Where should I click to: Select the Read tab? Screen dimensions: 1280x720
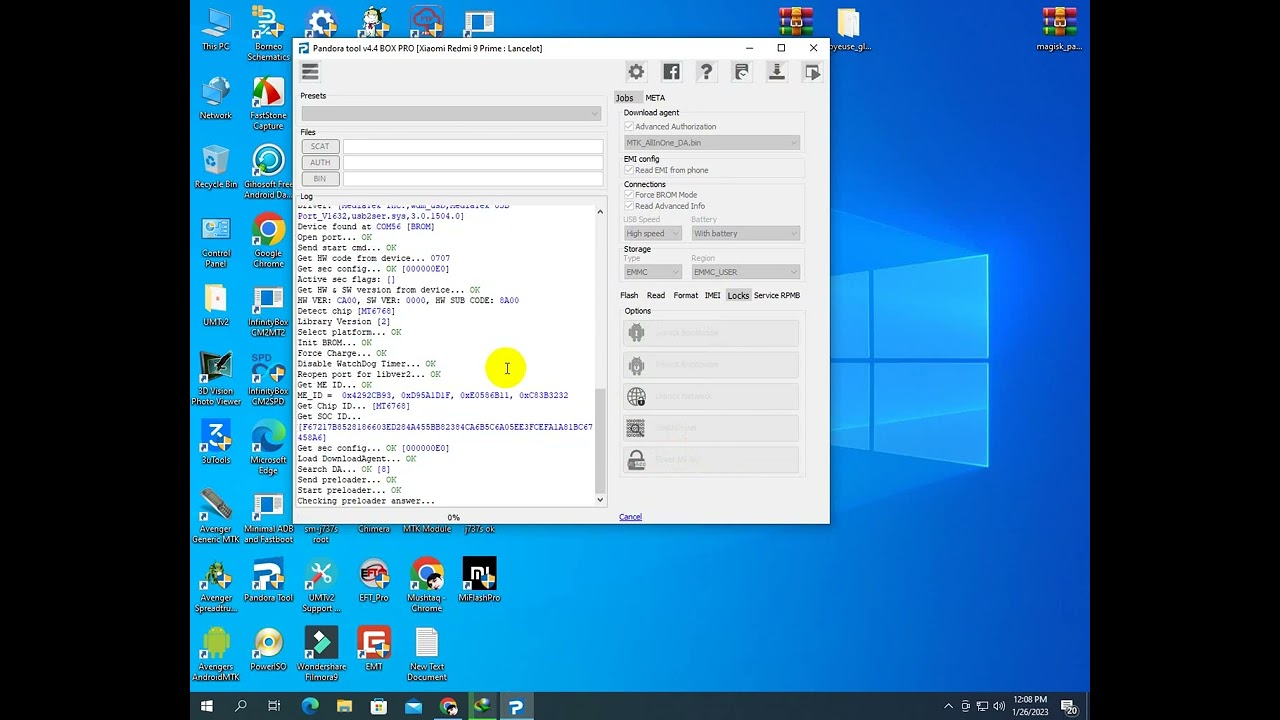coord(656,296)
